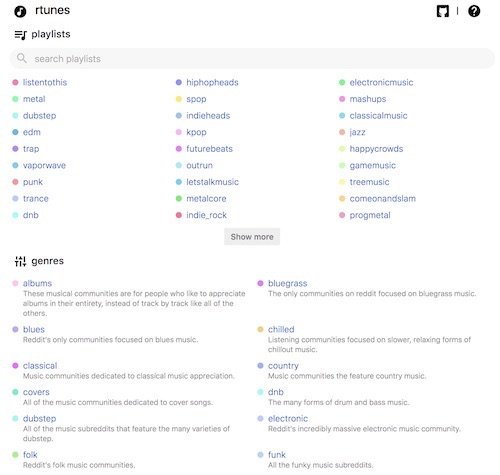Click the colored dot beside listentothis
This screenshot has height=475, width=500.
click(x=15, y=82)
